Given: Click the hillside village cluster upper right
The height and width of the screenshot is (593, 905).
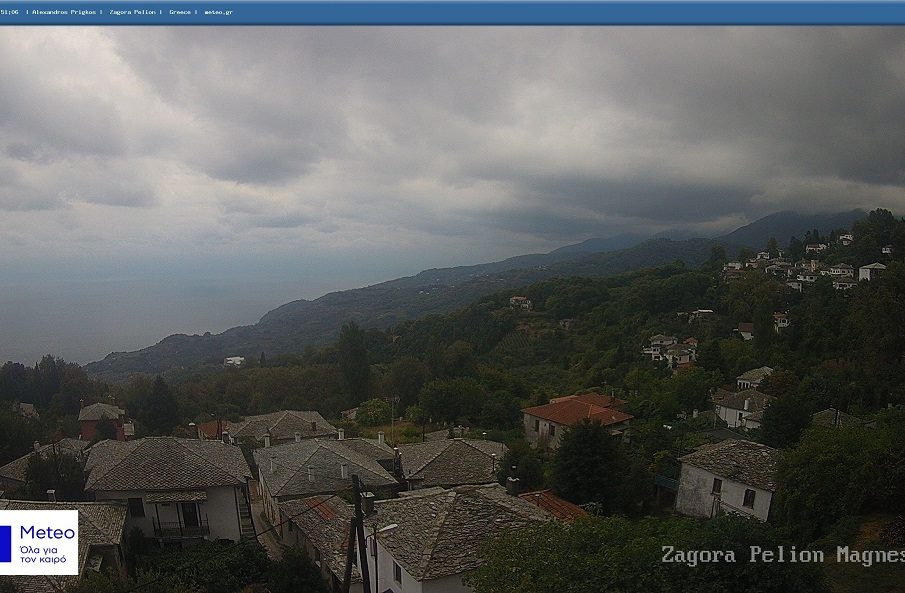Looking at the screenshot, I should (x=800, y=268).
